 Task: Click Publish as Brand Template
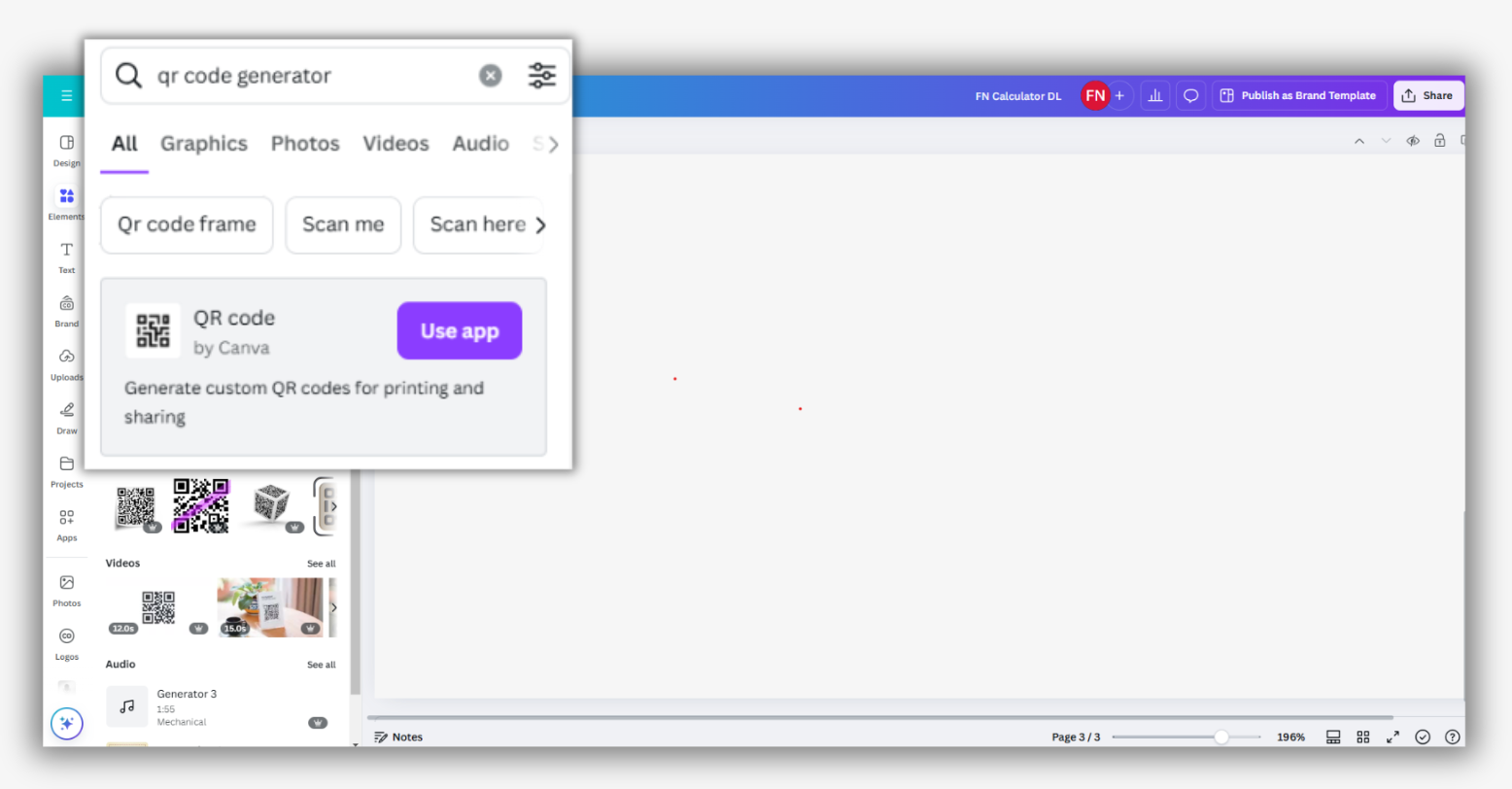pyautogui.click(x=1298, y=95)
